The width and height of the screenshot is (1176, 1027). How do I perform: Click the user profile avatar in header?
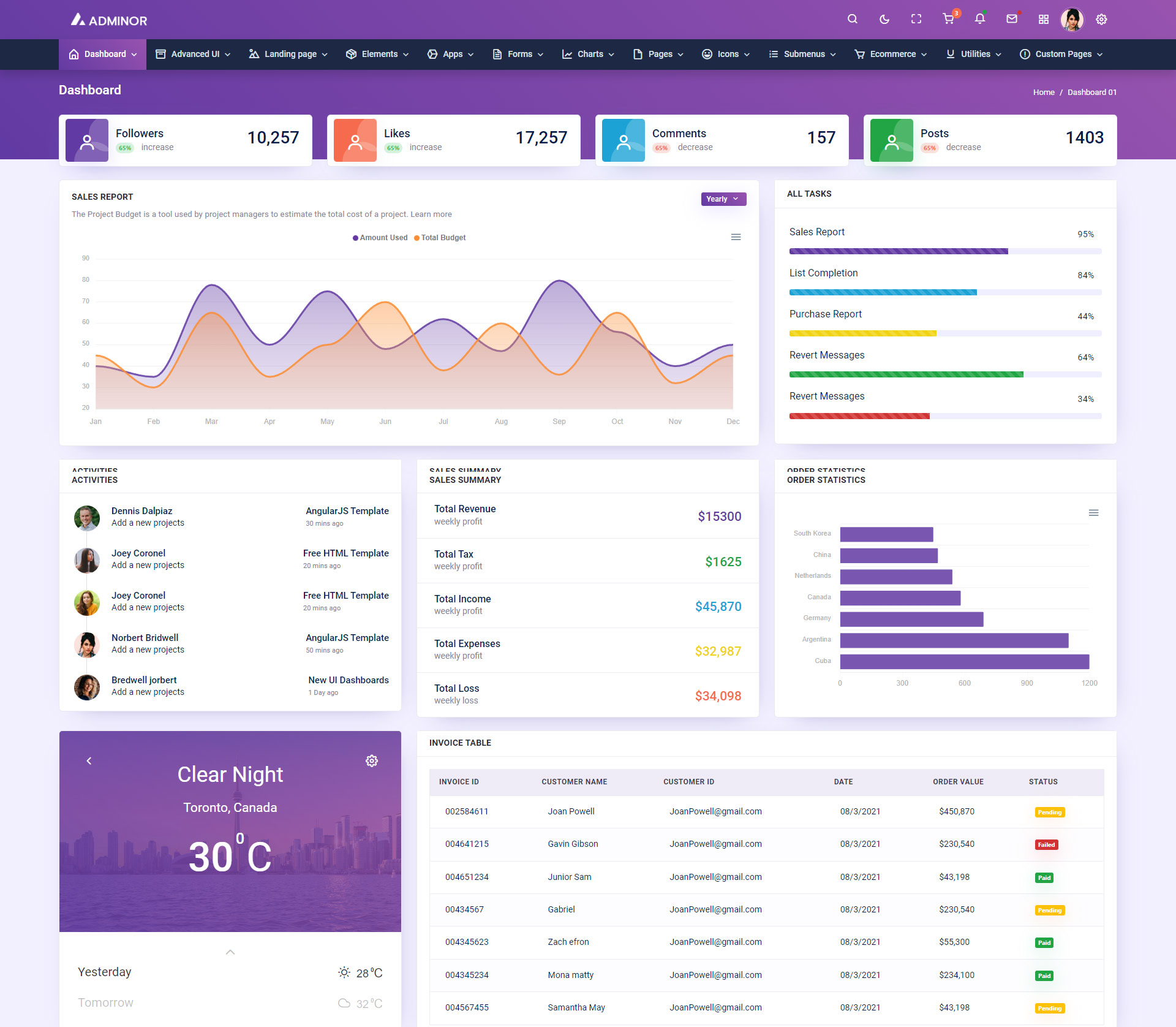coord(1072,19)
